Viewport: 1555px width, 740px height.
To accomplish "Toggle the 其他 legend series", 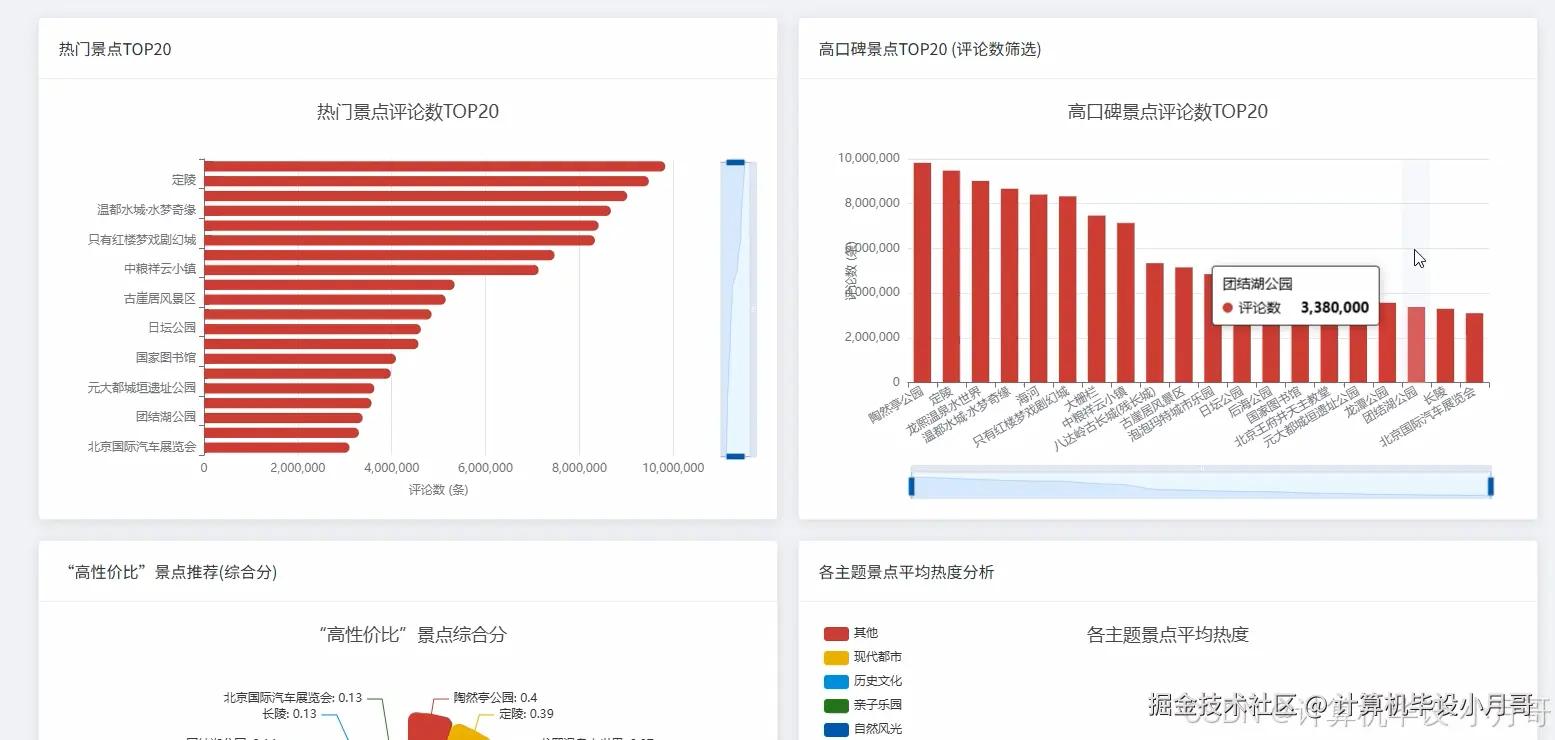I will click(851, 633).
